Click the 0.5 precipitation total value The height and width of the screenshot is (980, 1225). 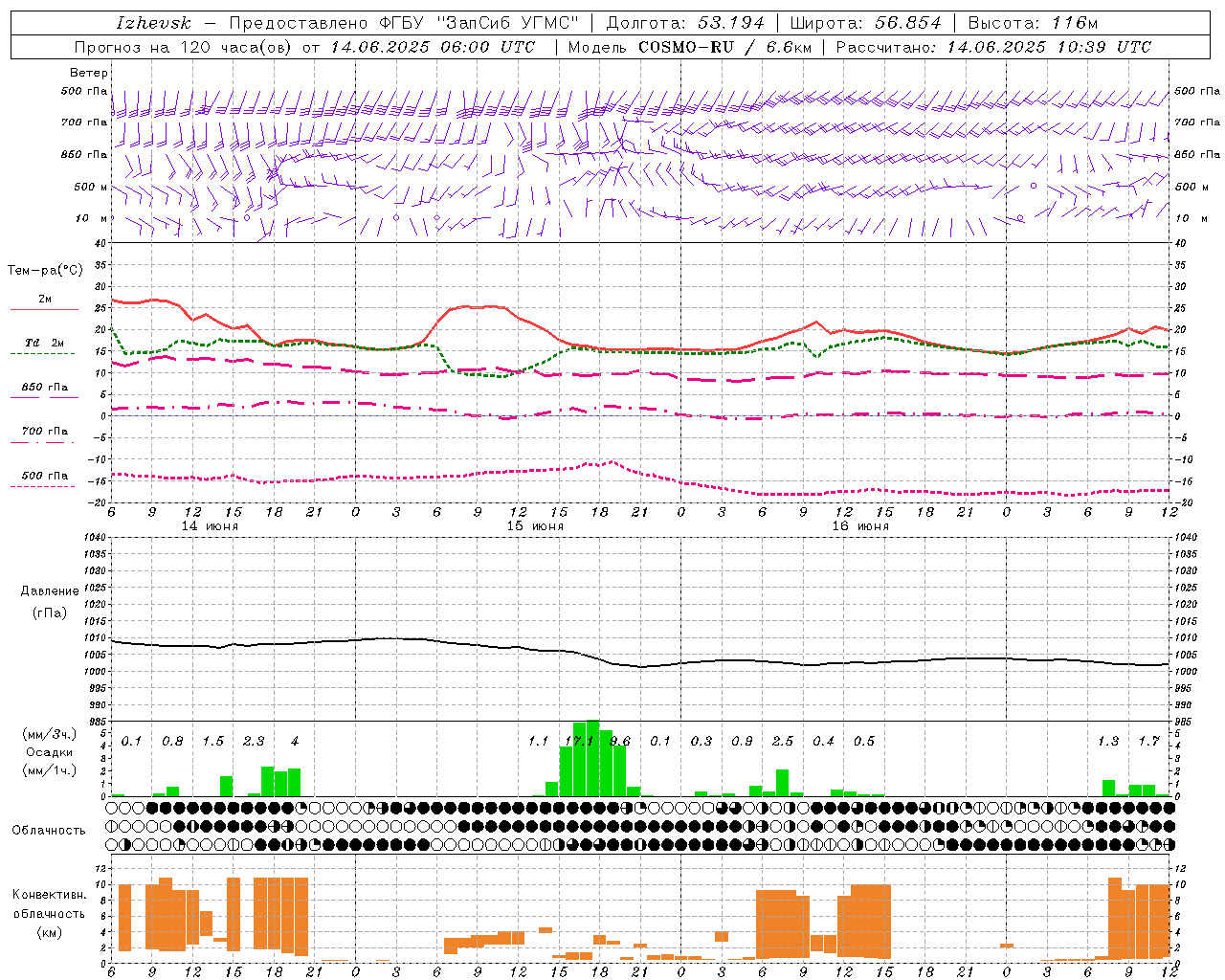864,741
